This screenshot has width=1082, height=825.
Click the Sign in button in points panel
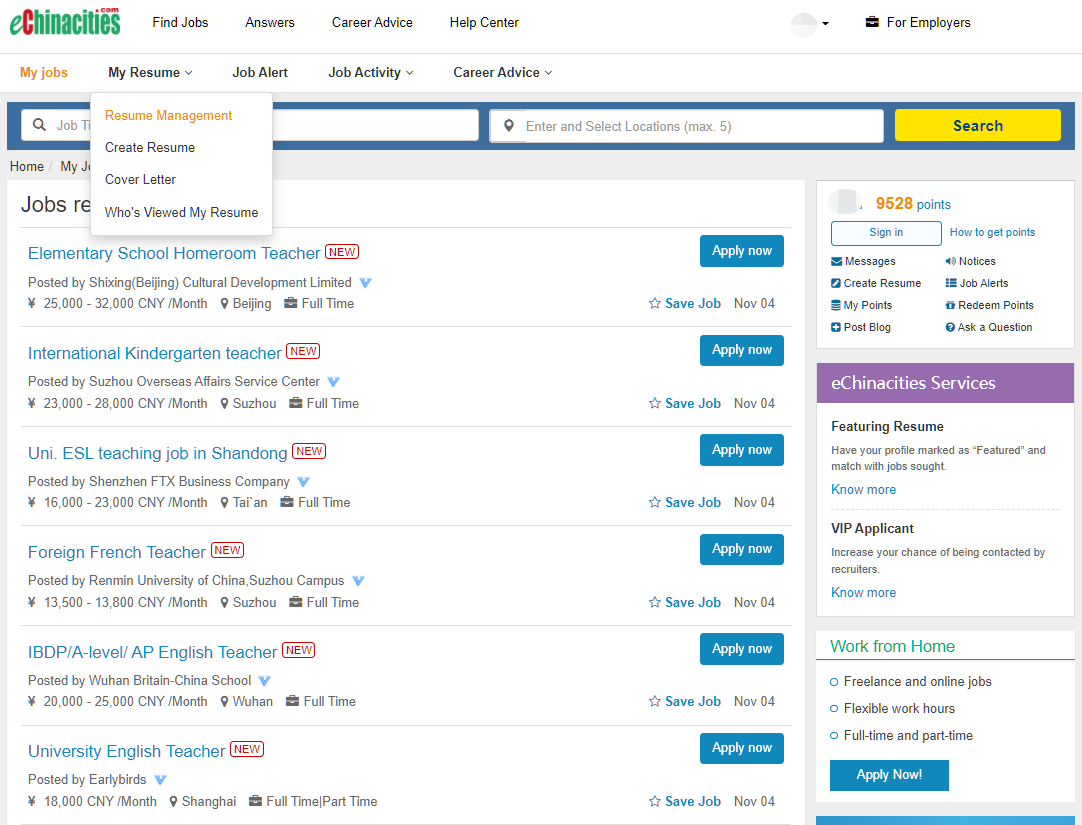click(x=886, y=232)
